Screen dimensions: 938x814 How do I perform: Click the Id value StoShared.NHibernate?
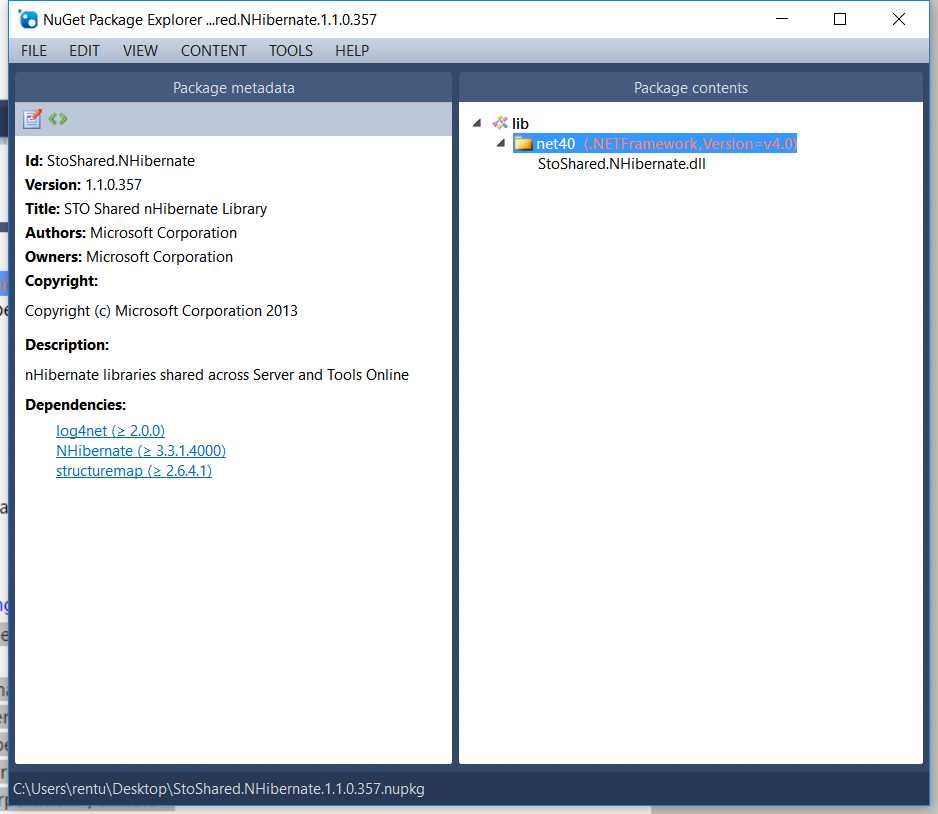click(121, 161)
